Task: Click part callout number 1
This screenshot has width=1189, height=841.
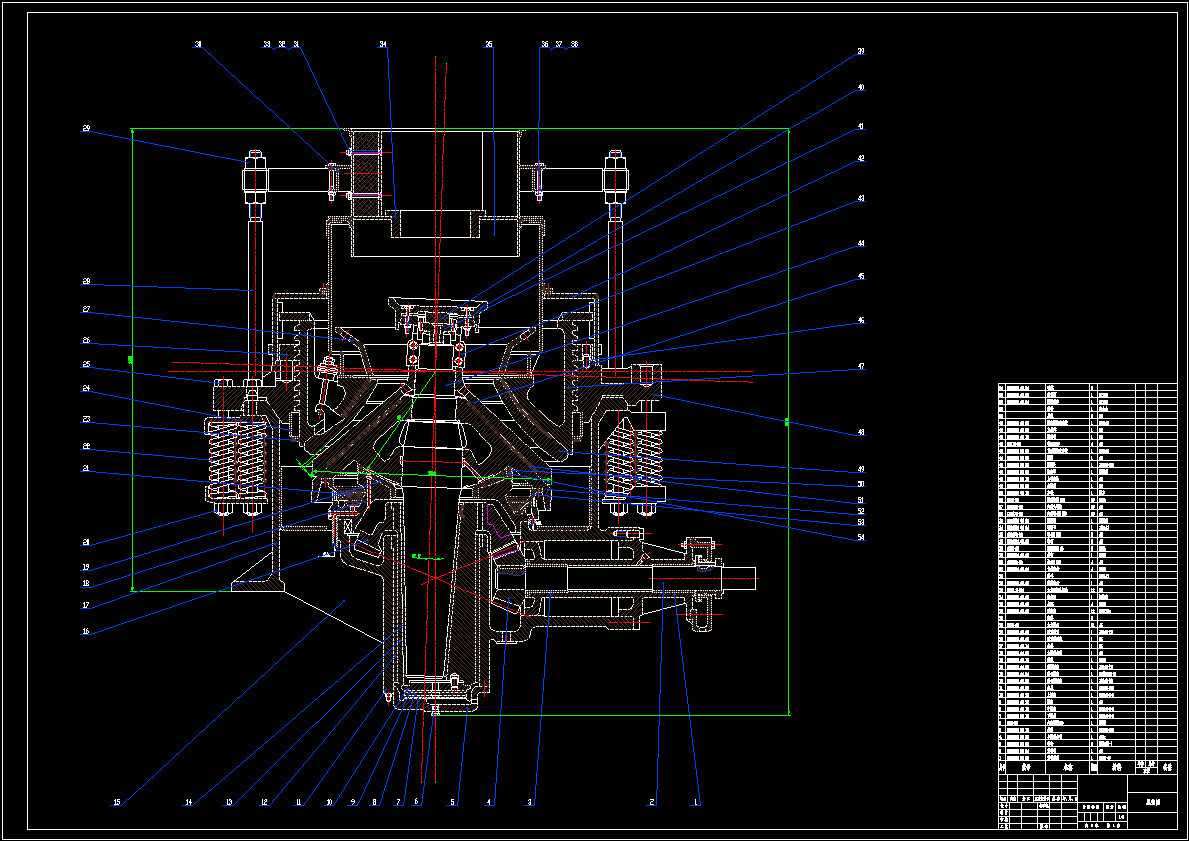Action: (x=698, y=802)
